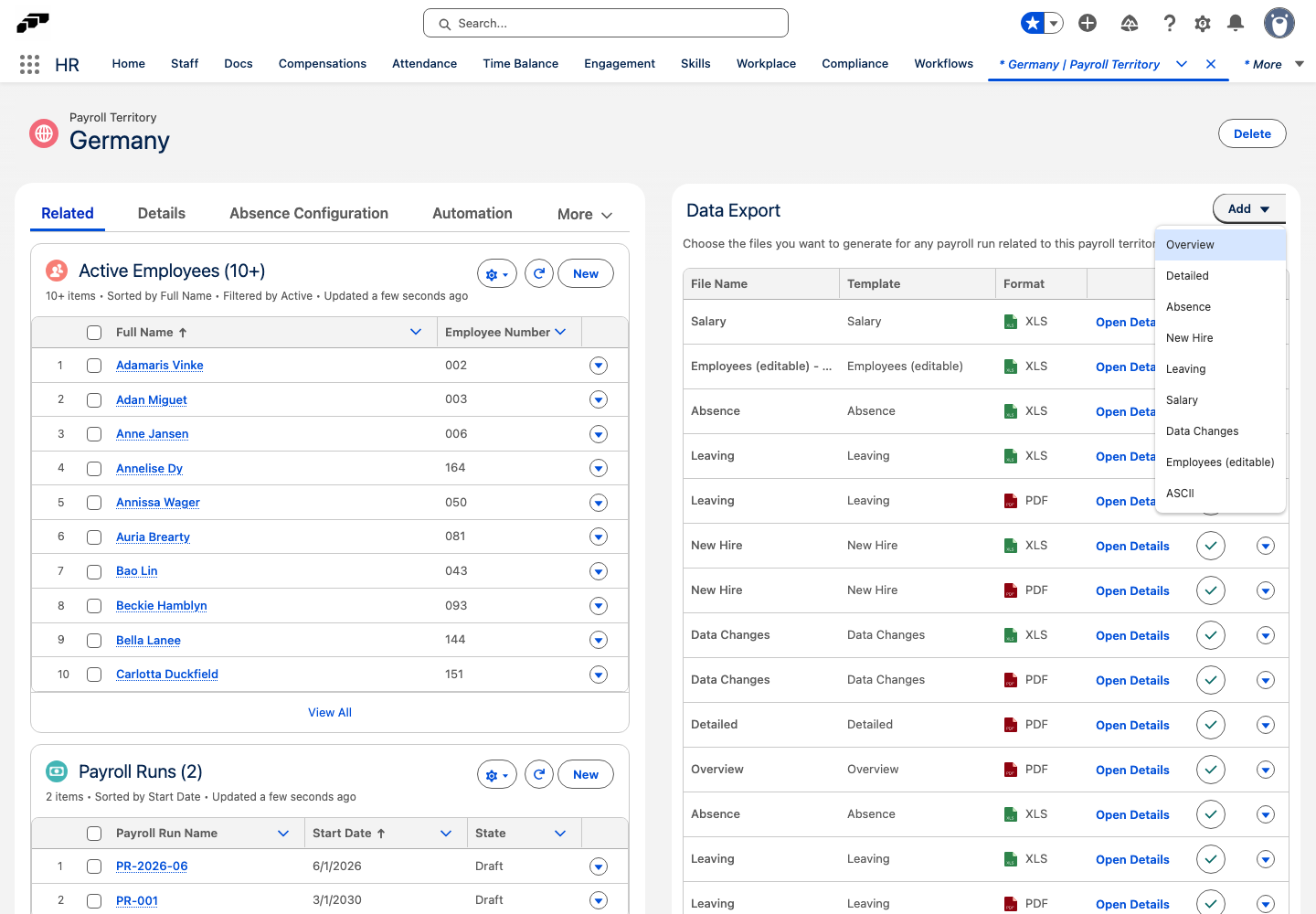
Task: Expand the Add dropdown button
Action: click(1249, 208)
